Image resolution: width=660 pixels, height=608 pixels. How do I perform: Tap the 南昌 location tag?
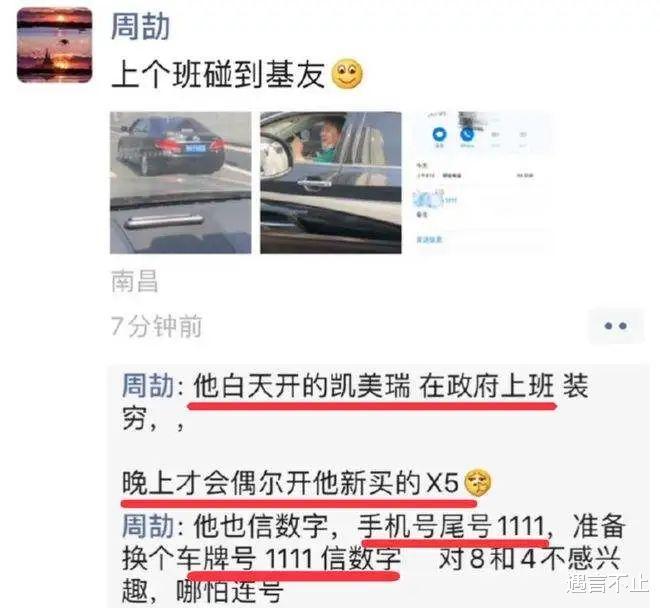(135, 281)
